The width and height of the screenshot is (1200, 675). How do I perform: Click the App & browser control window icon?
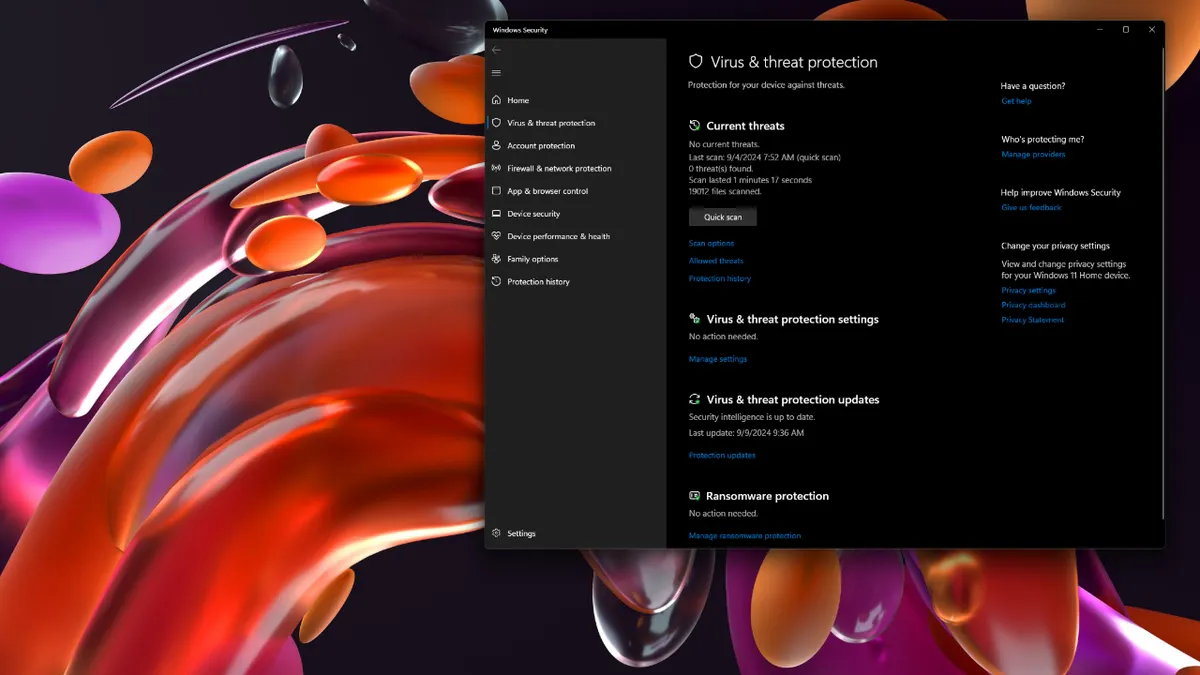pyautogui.click(x=496, y=191)
